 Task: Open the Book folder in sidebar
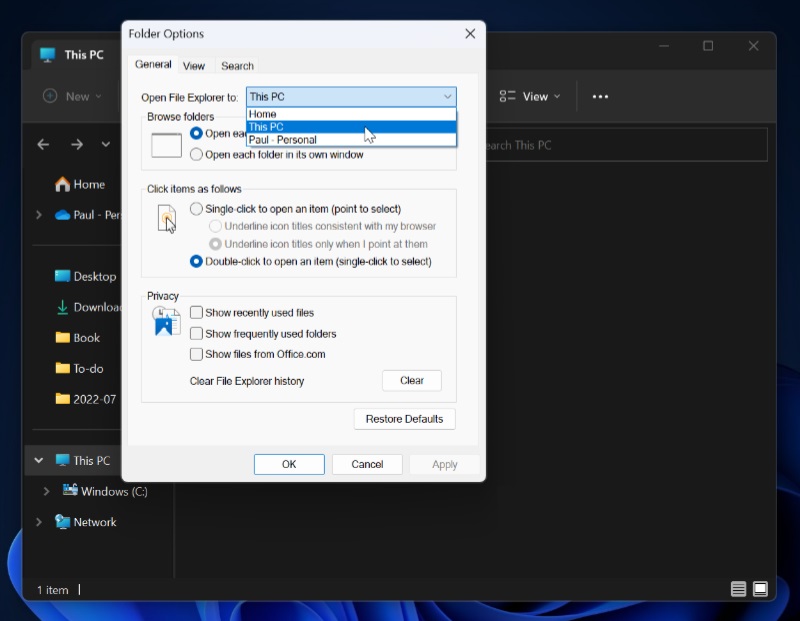tap(86, 338)
